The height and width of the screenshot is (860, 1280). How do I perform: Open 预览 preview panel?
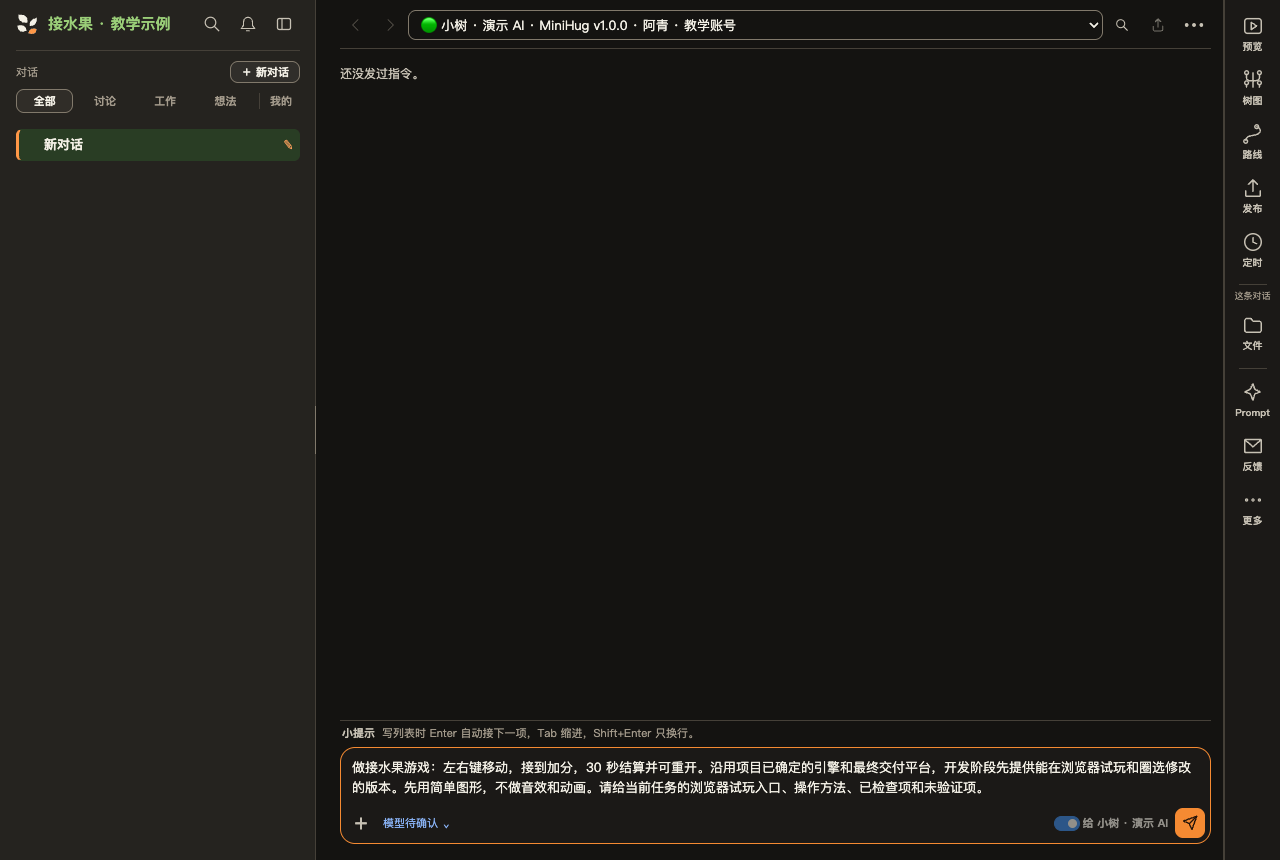[x=1252, y=34]
